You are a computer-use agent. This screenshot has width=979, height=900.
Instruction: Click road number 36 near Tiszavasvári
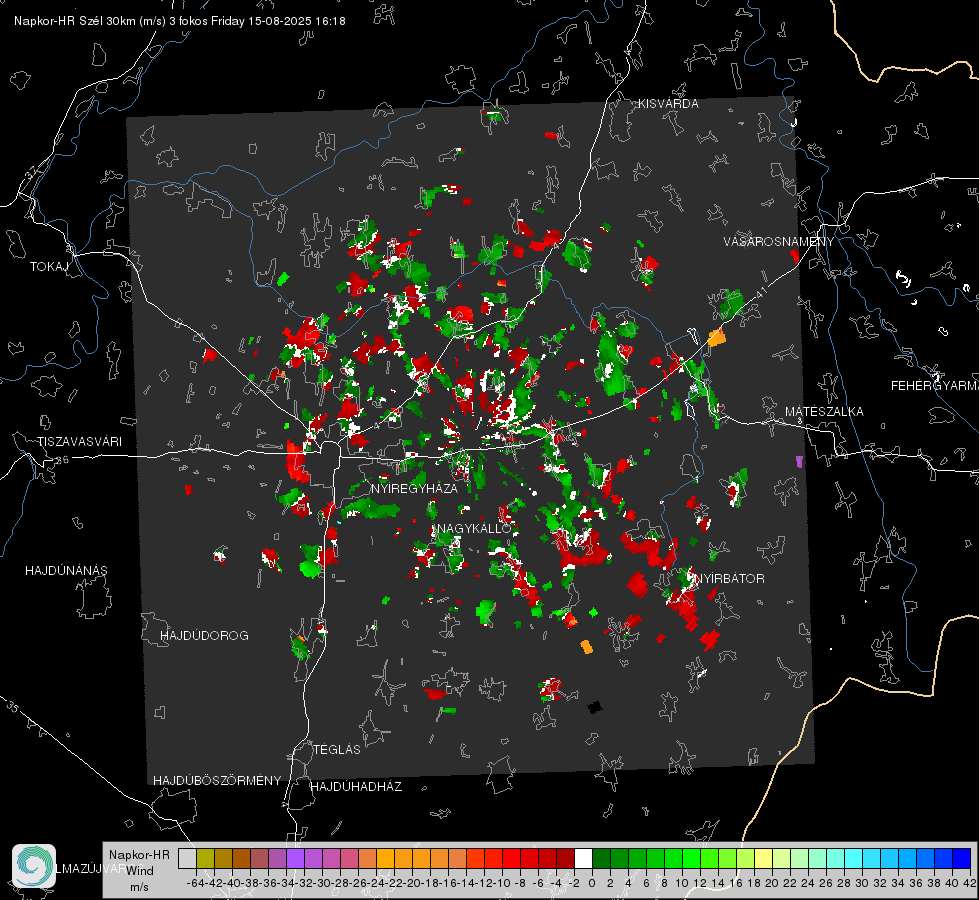point(62,460)
